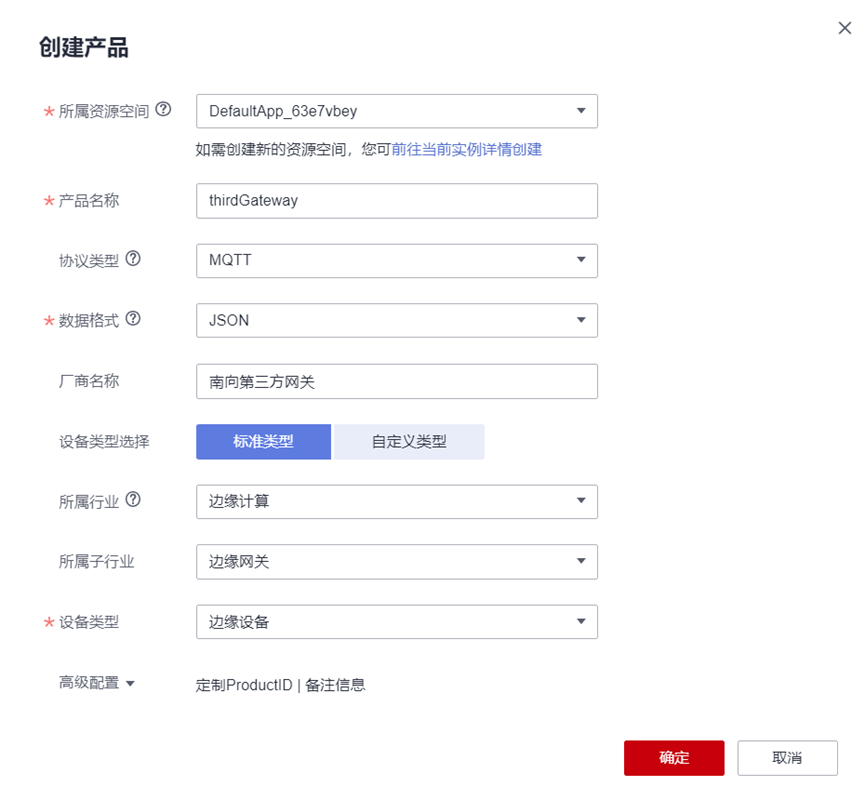Image resolution: width=865 pixels, height=800 pixels.
Task: Click the 定制ProductID | 备注信息 text
Action: point(280,685)
